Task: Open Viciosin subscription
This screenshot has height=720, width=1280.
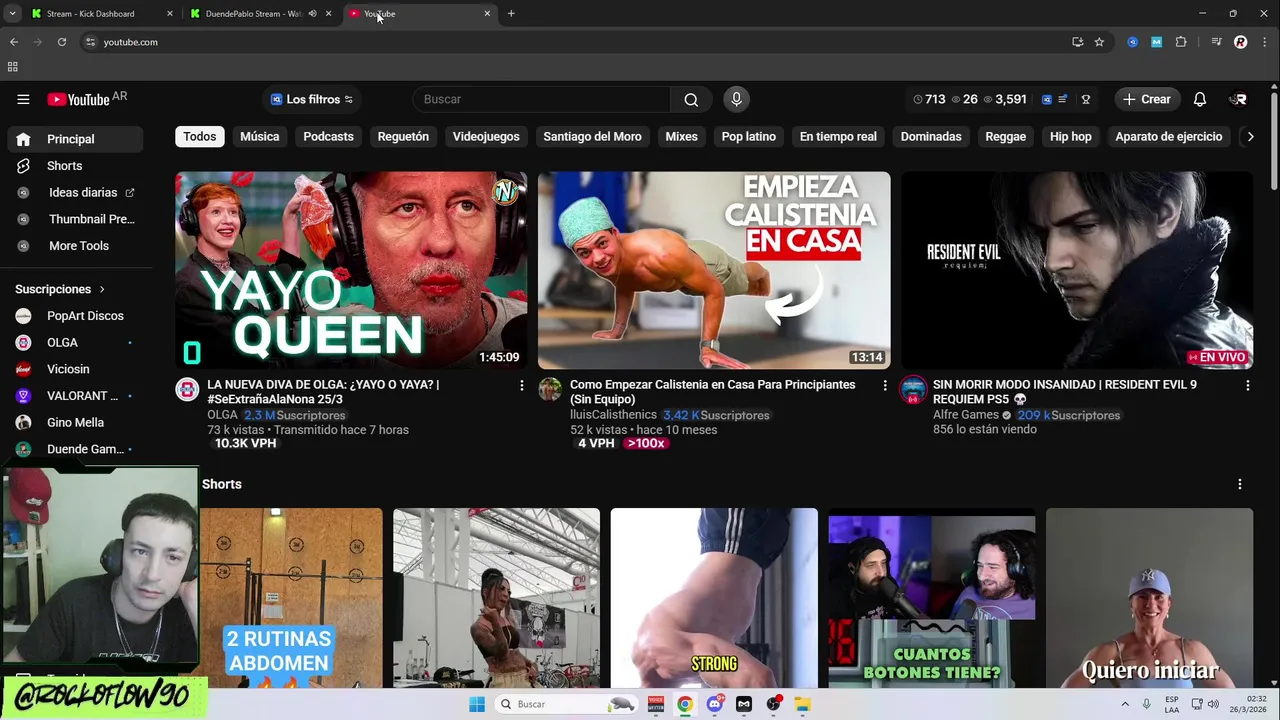Action: click(75, 369)
